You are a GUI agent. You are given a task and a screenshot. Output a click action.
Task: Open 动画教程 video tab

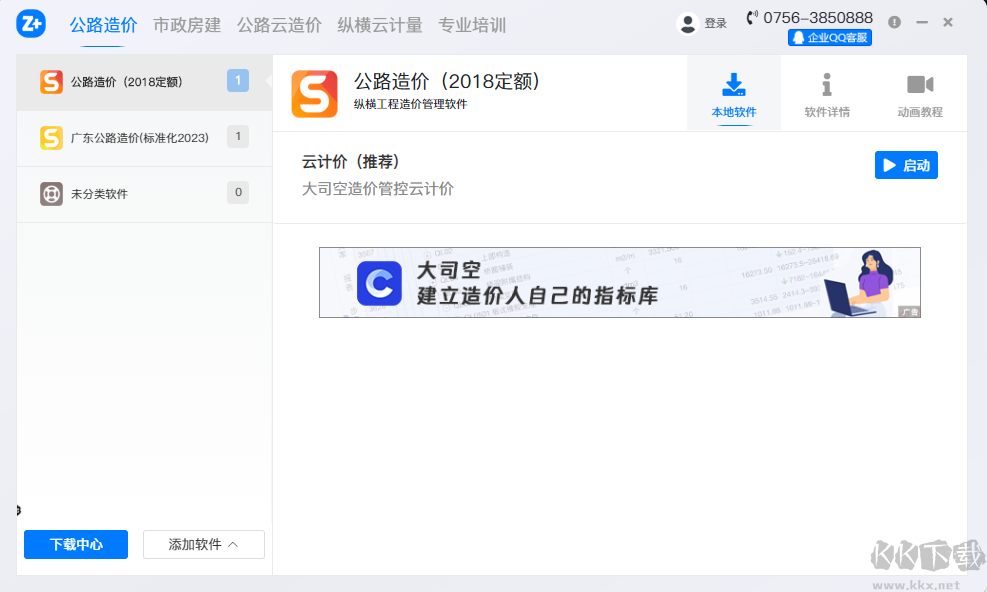[x=920, y=94]
